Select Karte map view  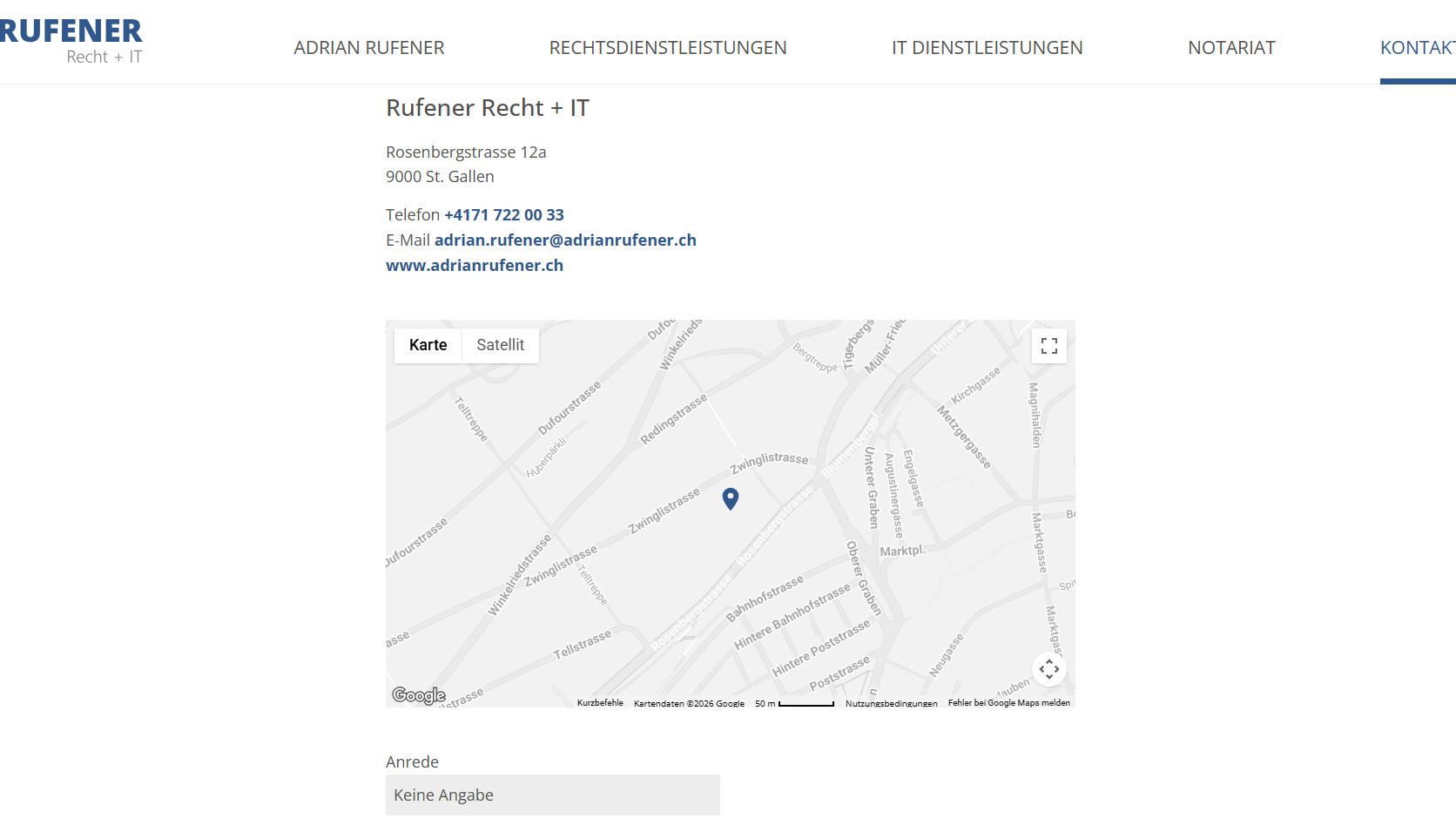428,345
